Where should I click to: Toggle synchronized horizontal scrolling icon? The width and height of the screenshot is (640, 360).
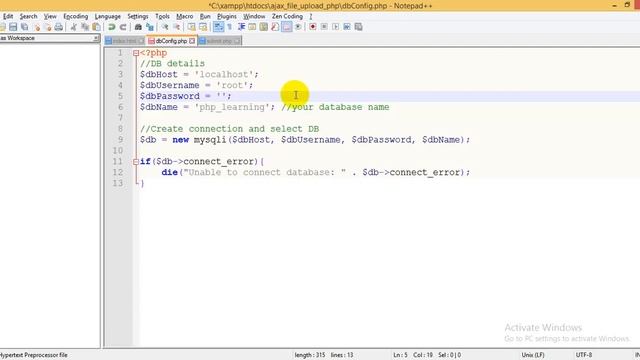(203, 27)
